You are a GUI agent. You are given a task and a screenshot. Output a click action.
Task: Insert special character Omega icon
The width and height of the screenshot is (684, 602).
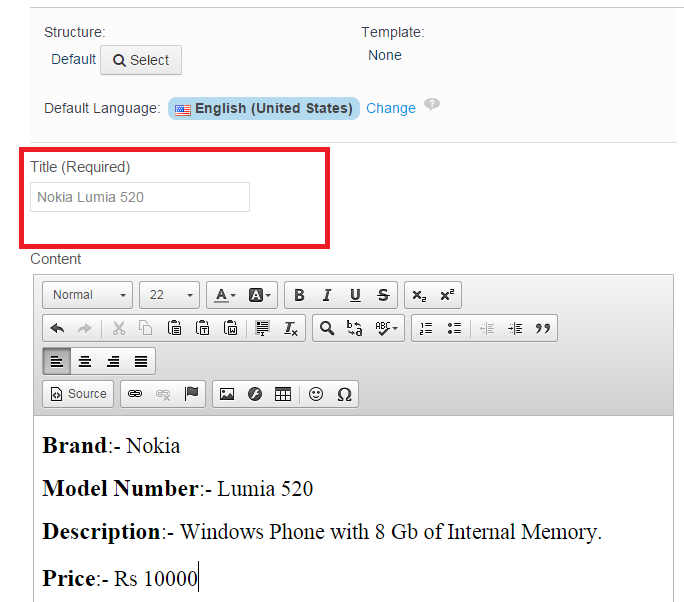(344, 394)
